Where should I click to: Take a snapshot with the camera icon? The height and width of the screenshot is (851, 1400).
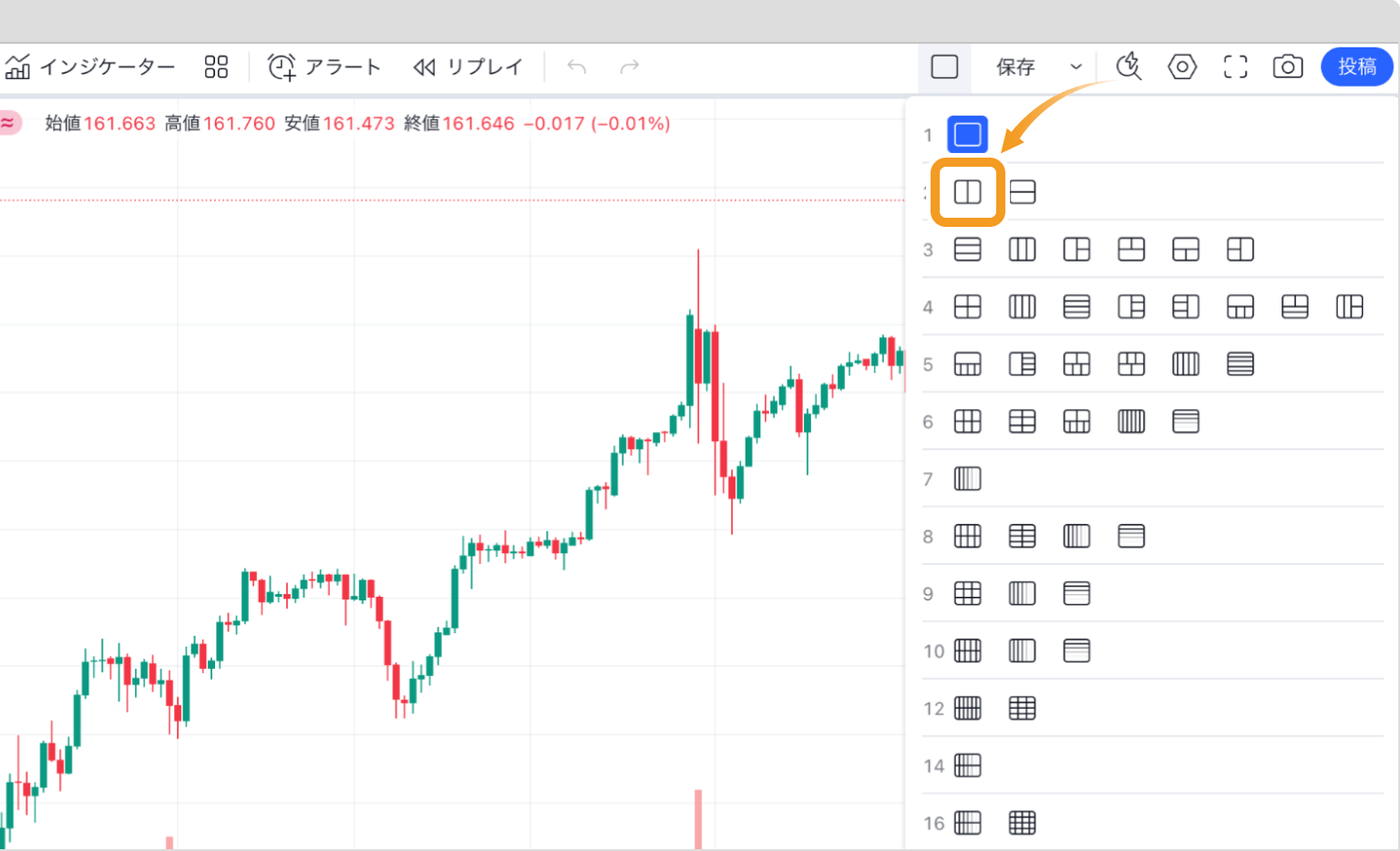[x=1288, y=67]
